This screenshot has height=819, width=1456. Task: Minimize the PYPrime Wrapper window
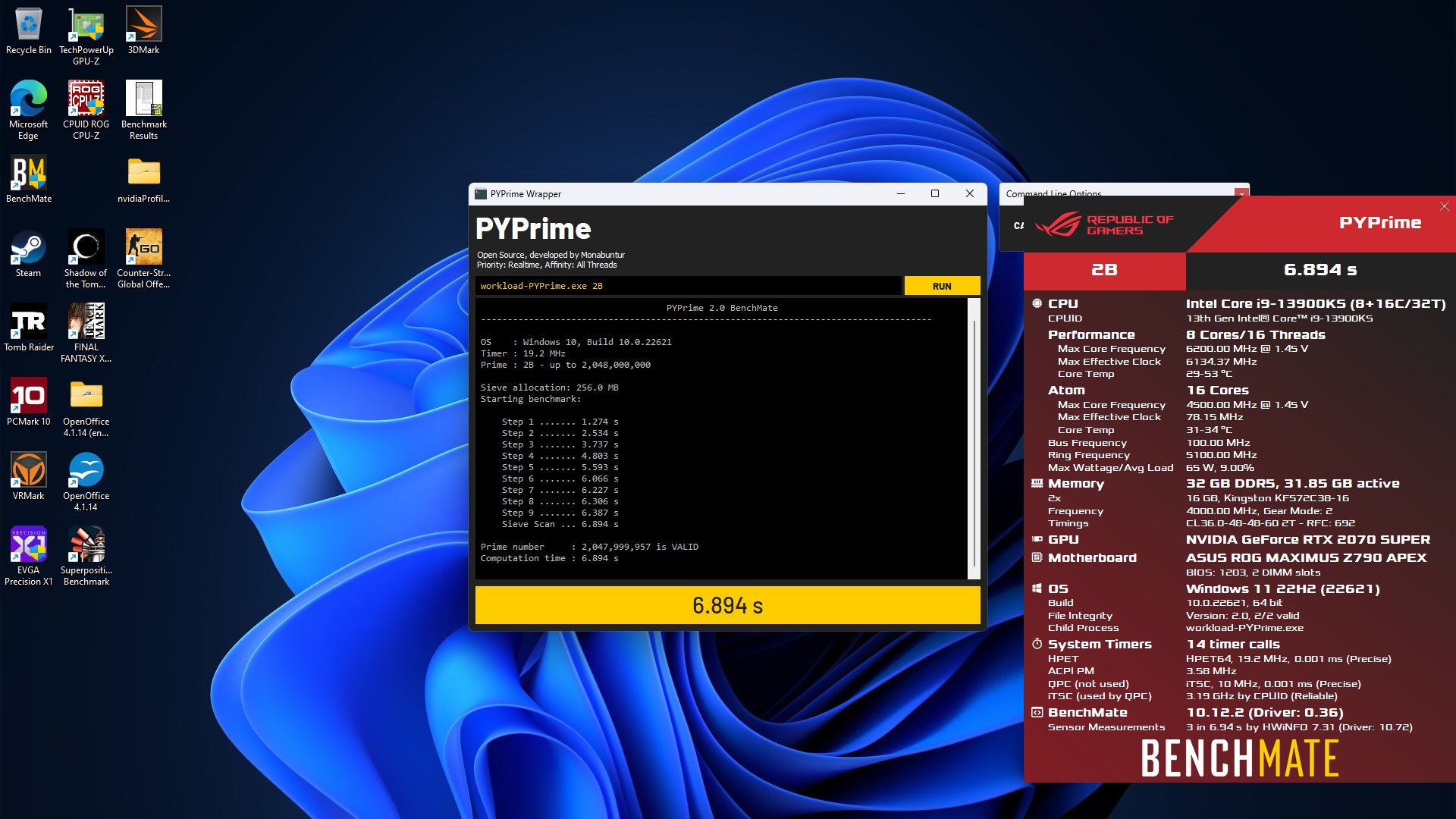(x=901, y=194)
